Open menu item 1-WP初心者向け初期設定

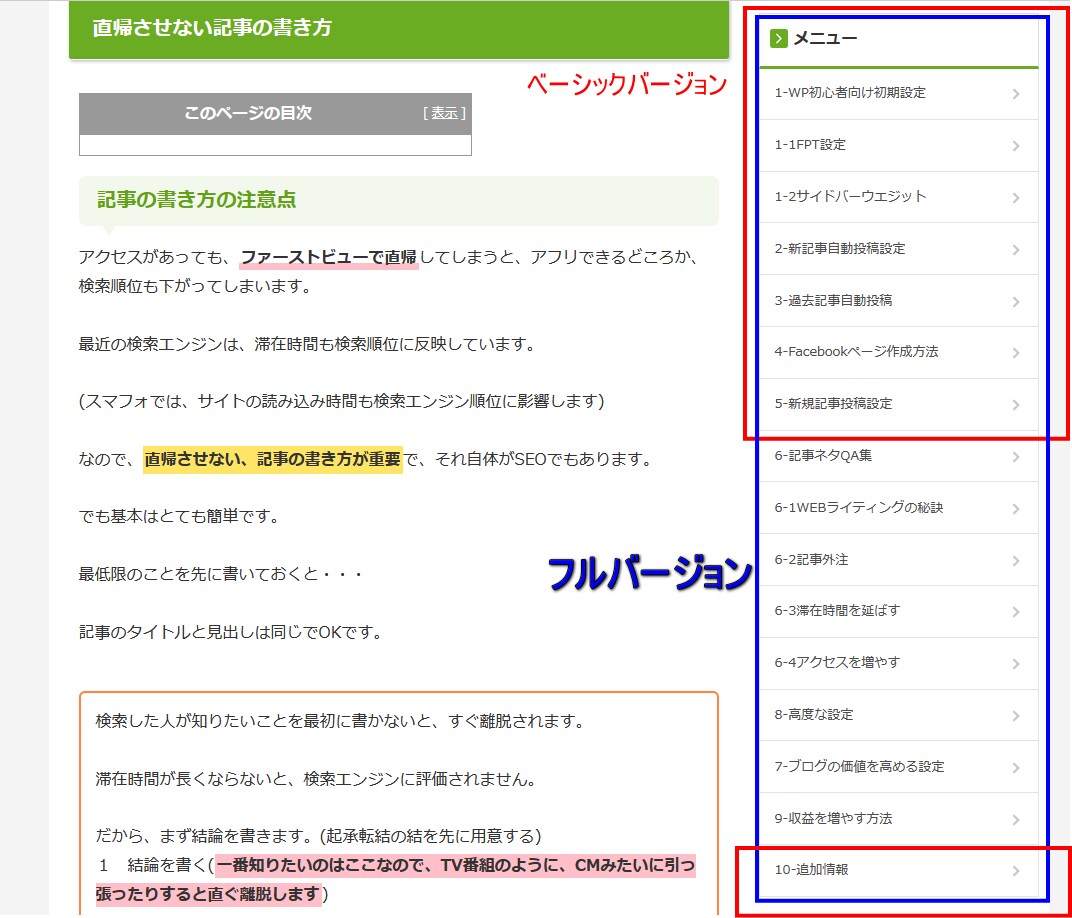coord(898,93)
